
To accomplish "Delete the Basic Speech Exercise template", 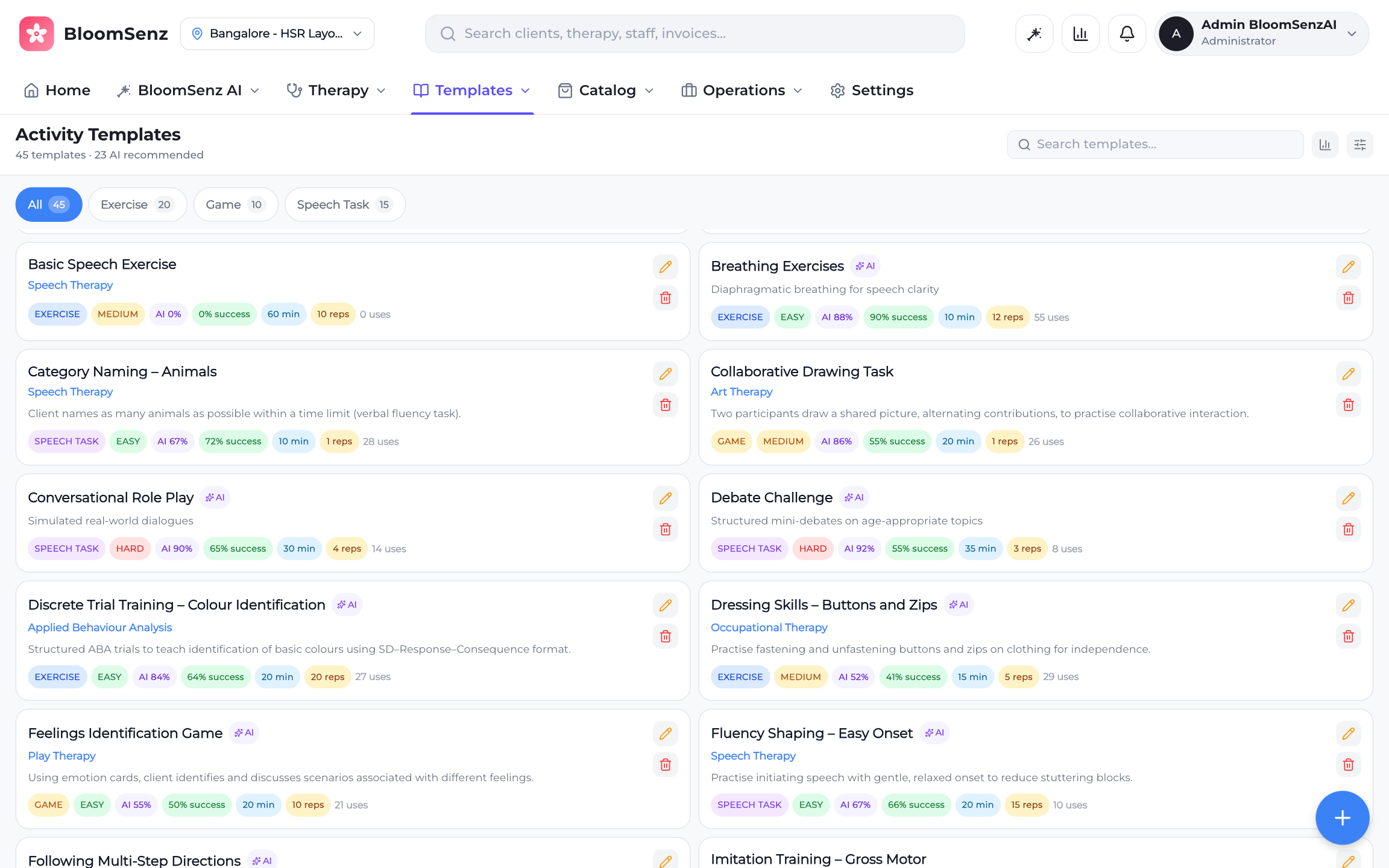I will coord(666,298).
